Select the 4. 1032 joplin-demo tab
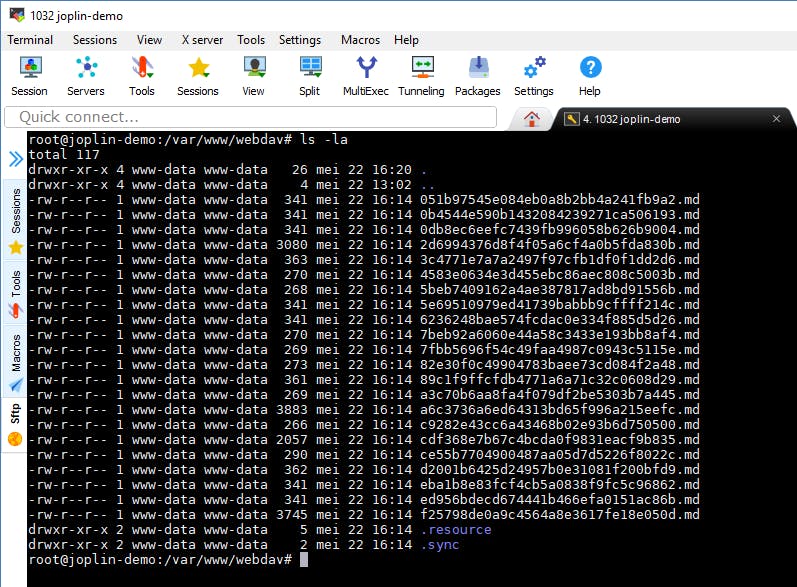Screen dimensions: 797x587 pos(671,119)
